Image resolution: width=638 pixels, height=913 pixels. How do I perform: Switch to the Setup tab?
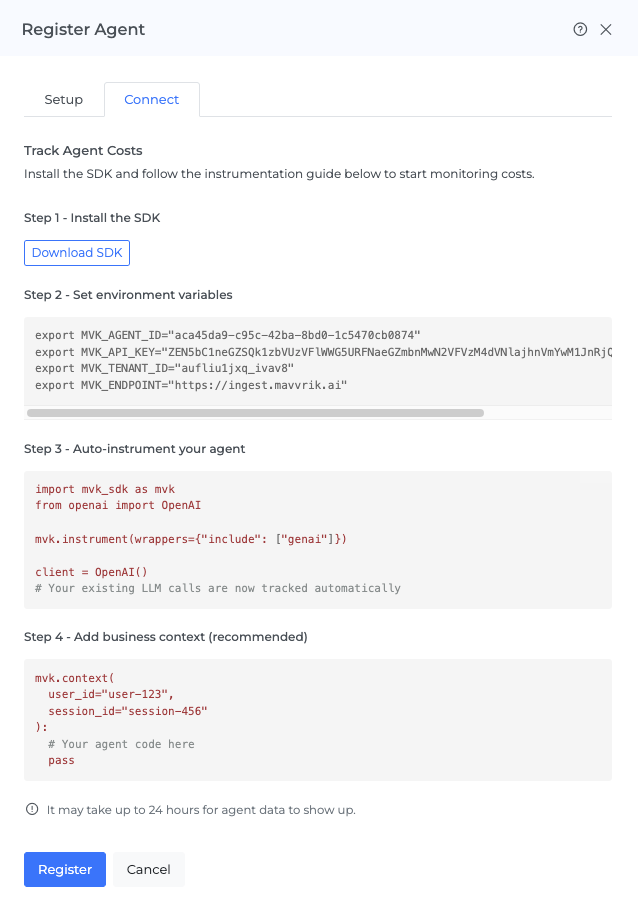tap(64, 100)
